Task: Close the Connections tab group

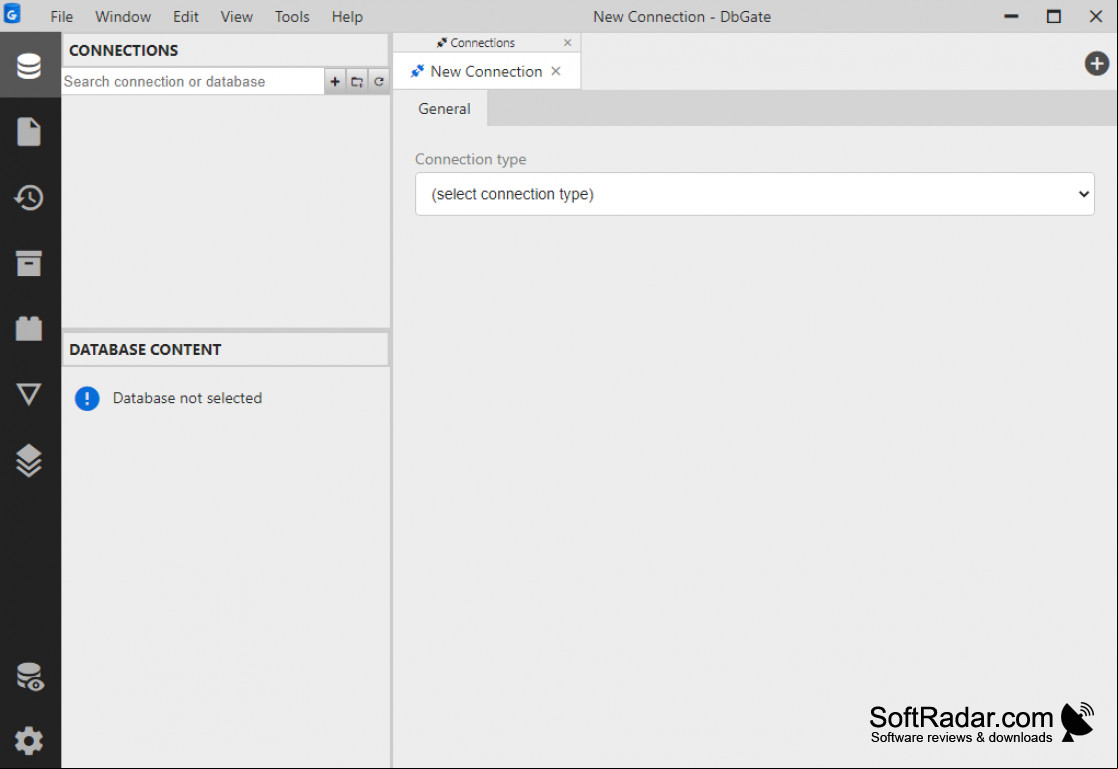Action: tap(568, 43)
